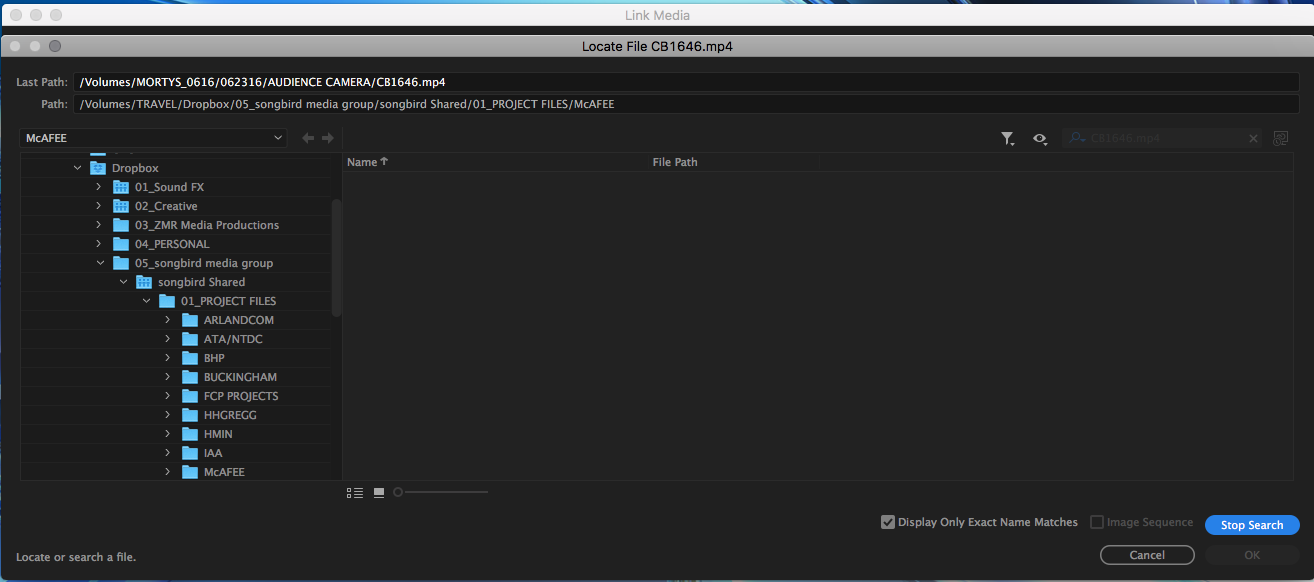The image size is (1314, 582).
Task: Click the folder tree vertical scrollbar
Action: coord(337,258)
